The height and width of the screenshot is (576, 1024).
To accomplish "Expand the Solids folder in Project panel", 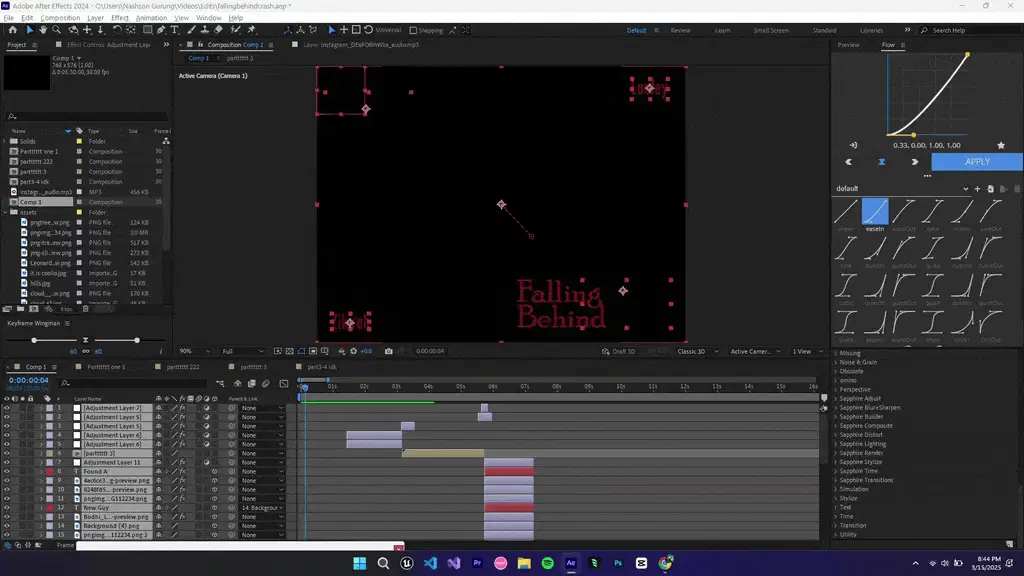I will tap(5, 141).
